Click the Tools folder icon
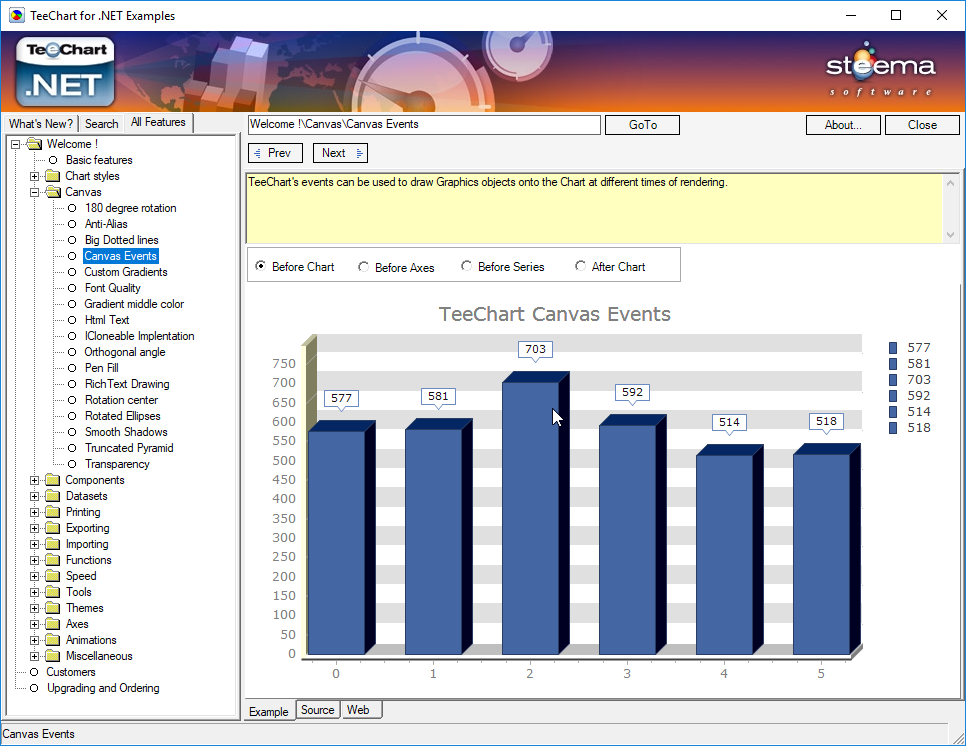966x746 pixels. click(53, 593)
